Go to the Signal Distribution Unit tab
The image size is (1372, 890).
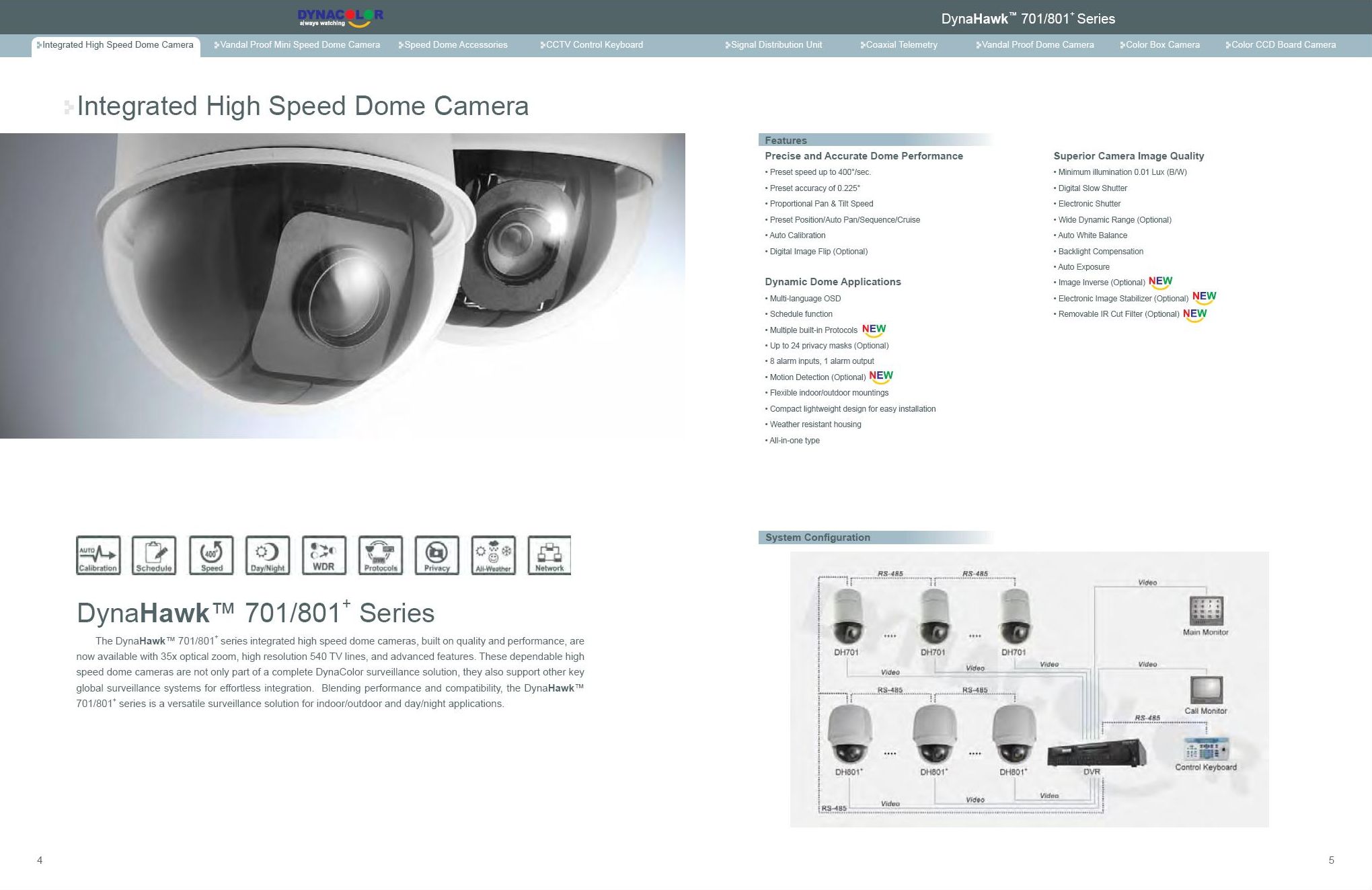click(773, 45)
